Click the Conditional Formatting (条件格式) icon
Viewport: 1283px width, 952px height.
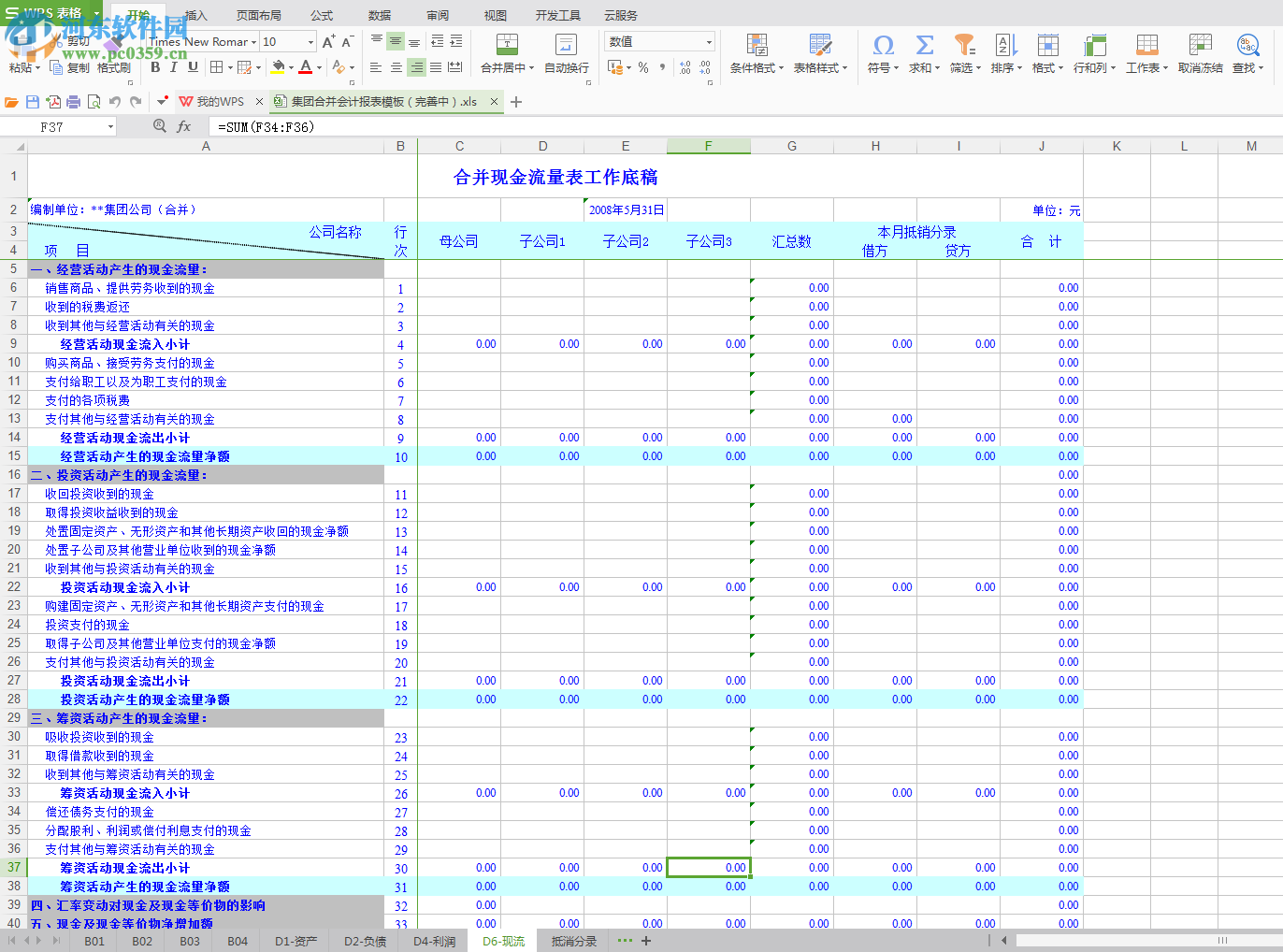pyautogui.click(x=757, y=45)
